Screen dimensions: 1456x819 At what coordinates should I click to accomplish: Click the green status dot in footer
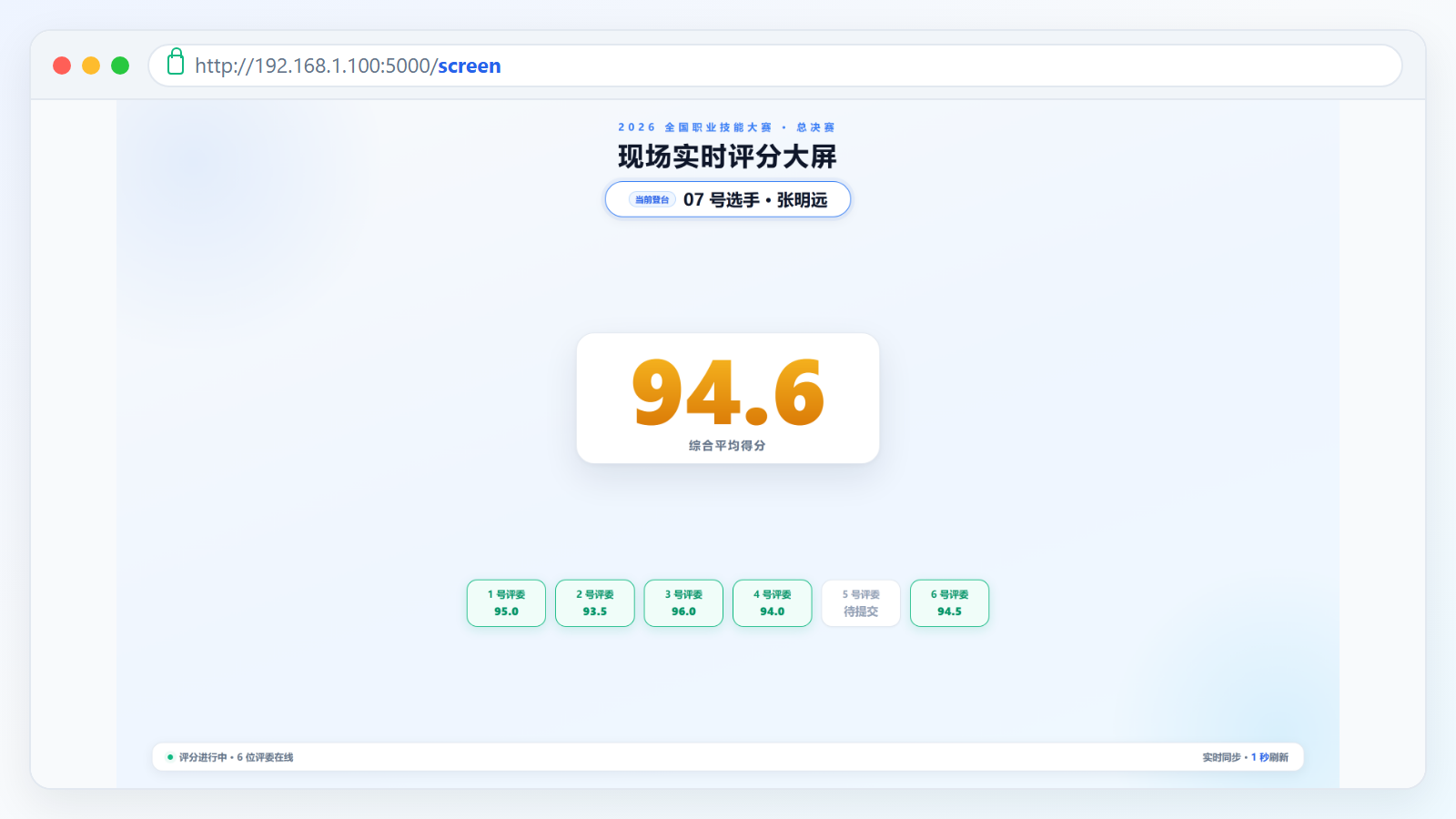pyautogui.click(x=170, y=757)
